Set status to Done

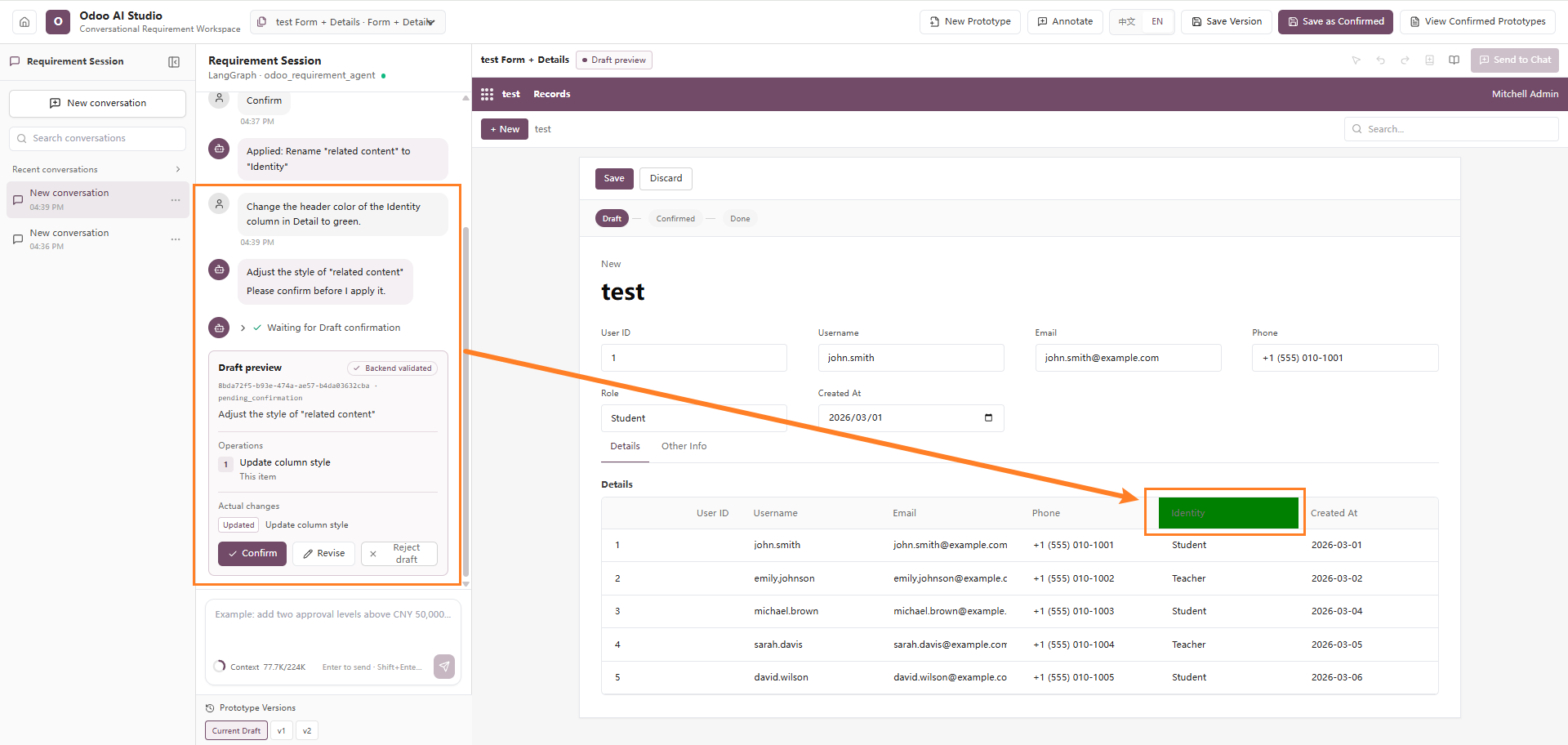click(740, 219)
